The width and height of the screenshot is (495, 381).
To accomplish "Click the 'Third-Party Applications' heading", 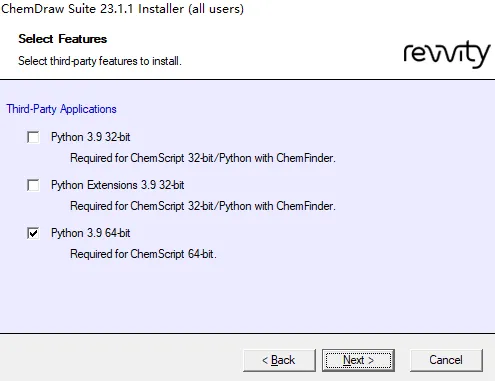I will (x=61, y=109).
